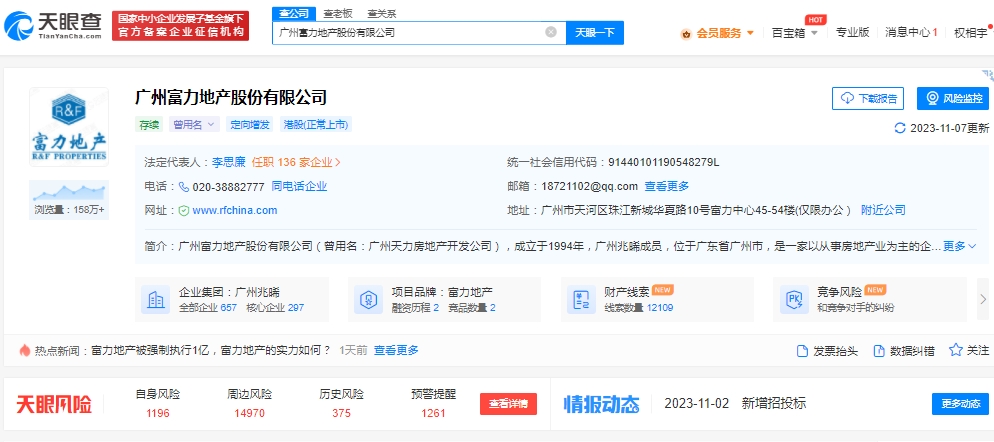Click the 项目品牌 hexagon icon

point(368,299)
